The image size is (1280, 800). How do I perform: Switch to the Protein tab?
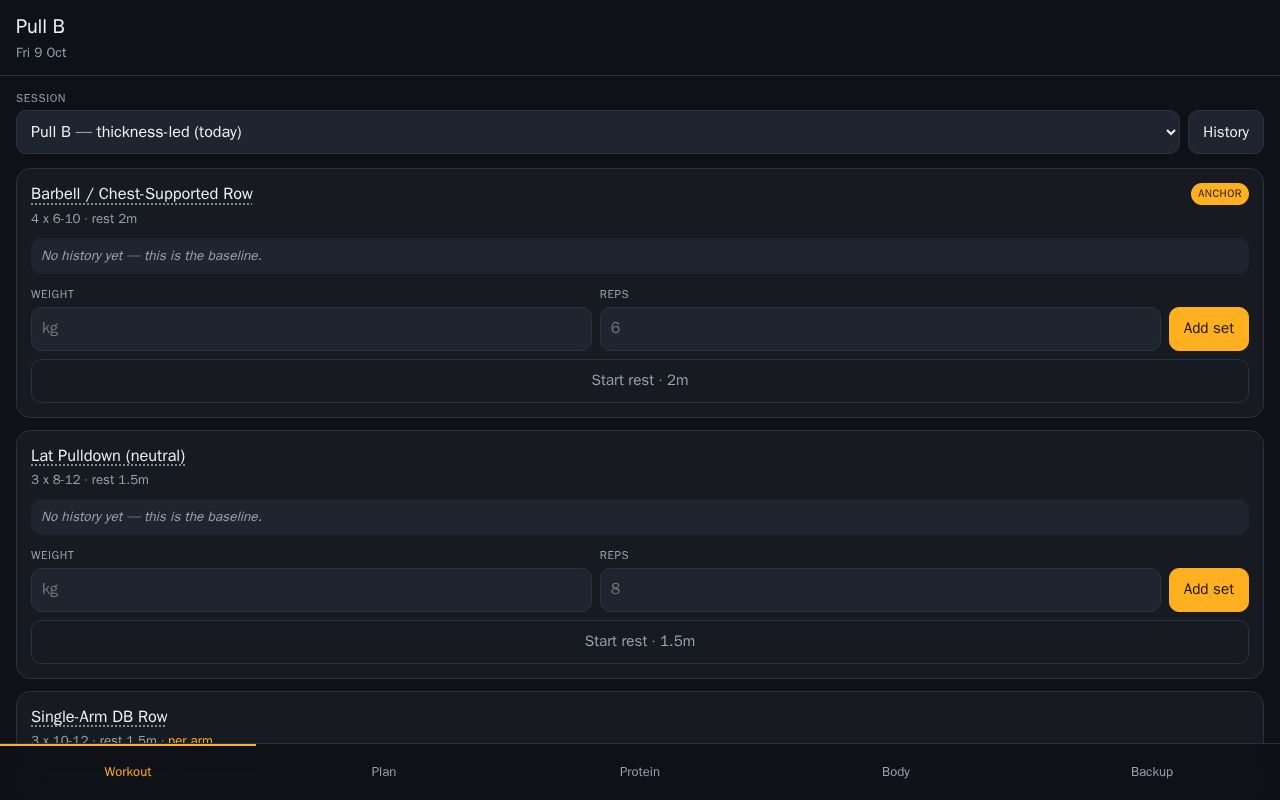640,772
